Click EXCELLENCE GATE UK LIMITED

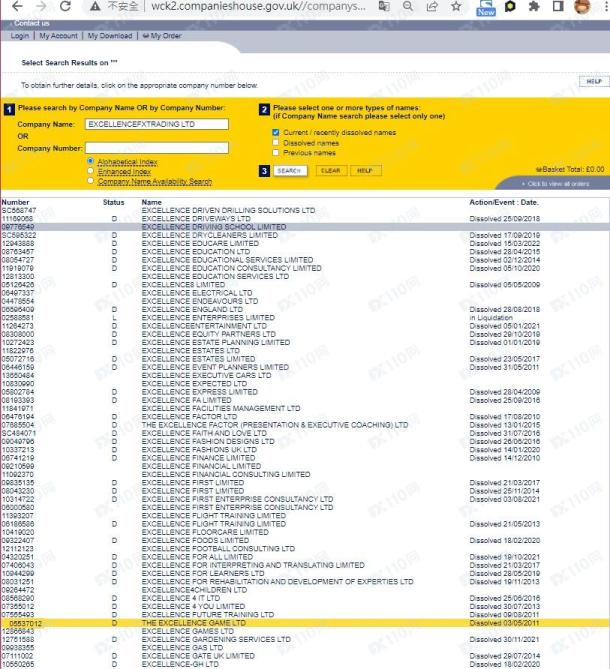point(198,656)
